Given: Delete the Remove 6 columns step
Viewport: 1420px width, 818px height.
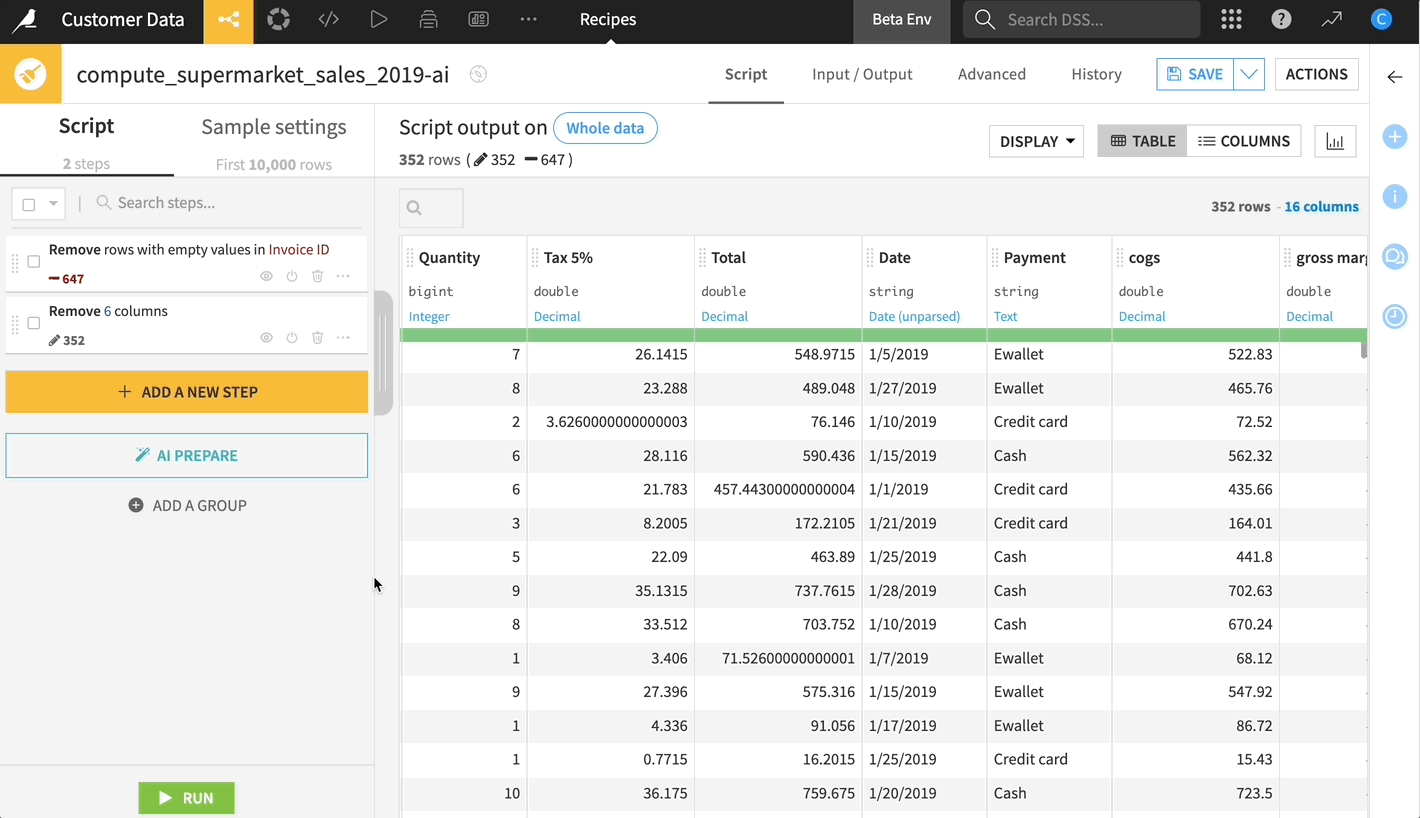Looking at the screenshot, I should [x=318, y=338].
